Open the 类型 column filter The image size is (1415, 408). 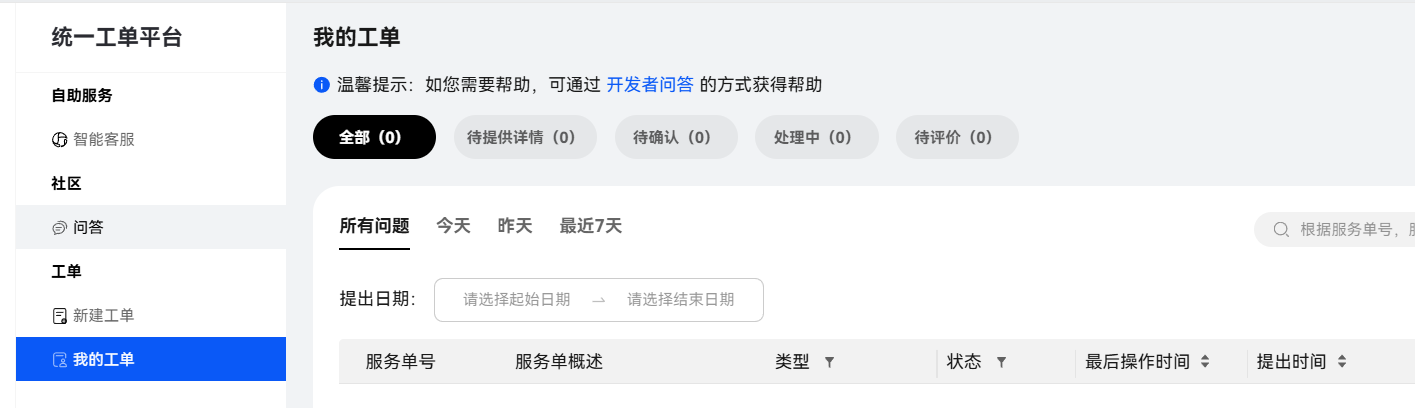click(829, 362)
